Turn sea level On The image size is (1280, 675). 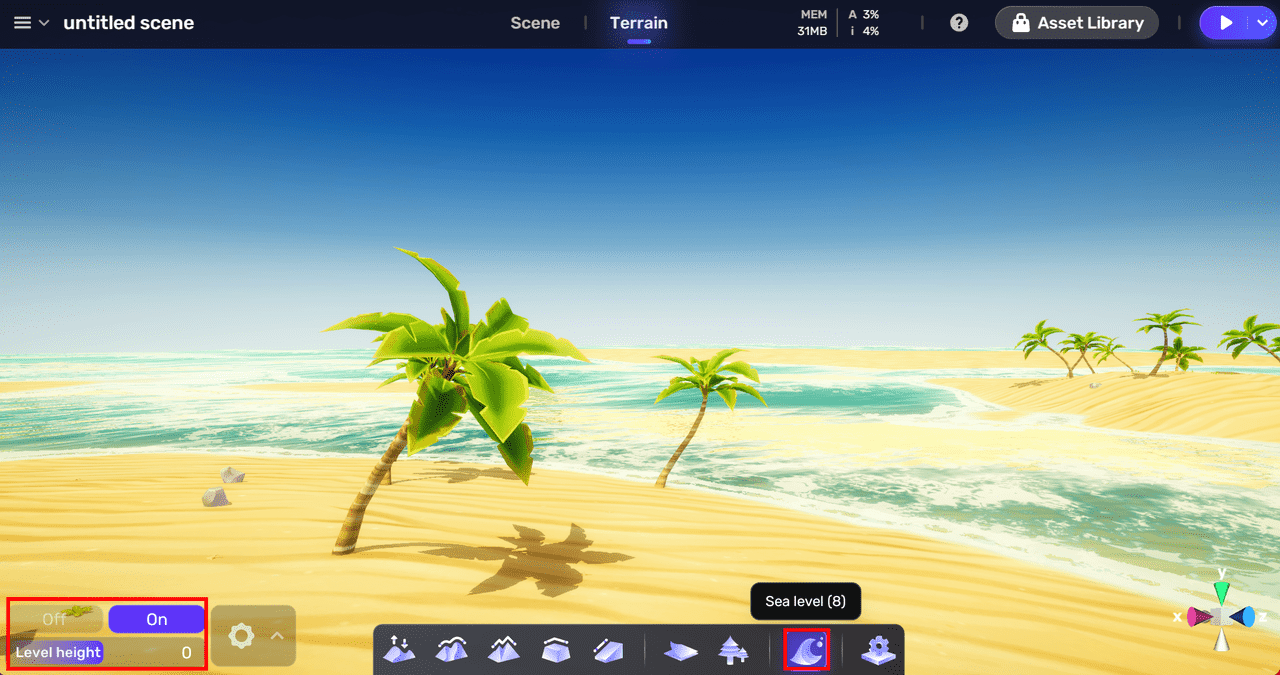[156, 619]
